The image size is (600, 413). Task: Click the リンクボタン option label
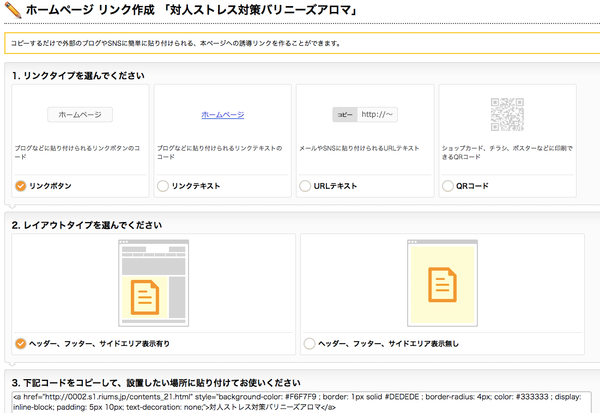[x=50, y=186]
